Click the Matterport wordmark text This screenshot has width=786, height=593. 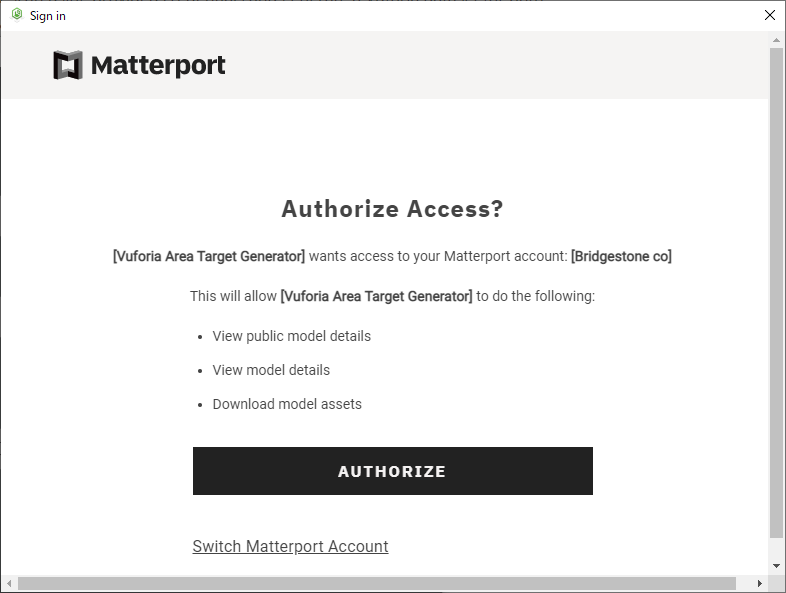[158, 66]
